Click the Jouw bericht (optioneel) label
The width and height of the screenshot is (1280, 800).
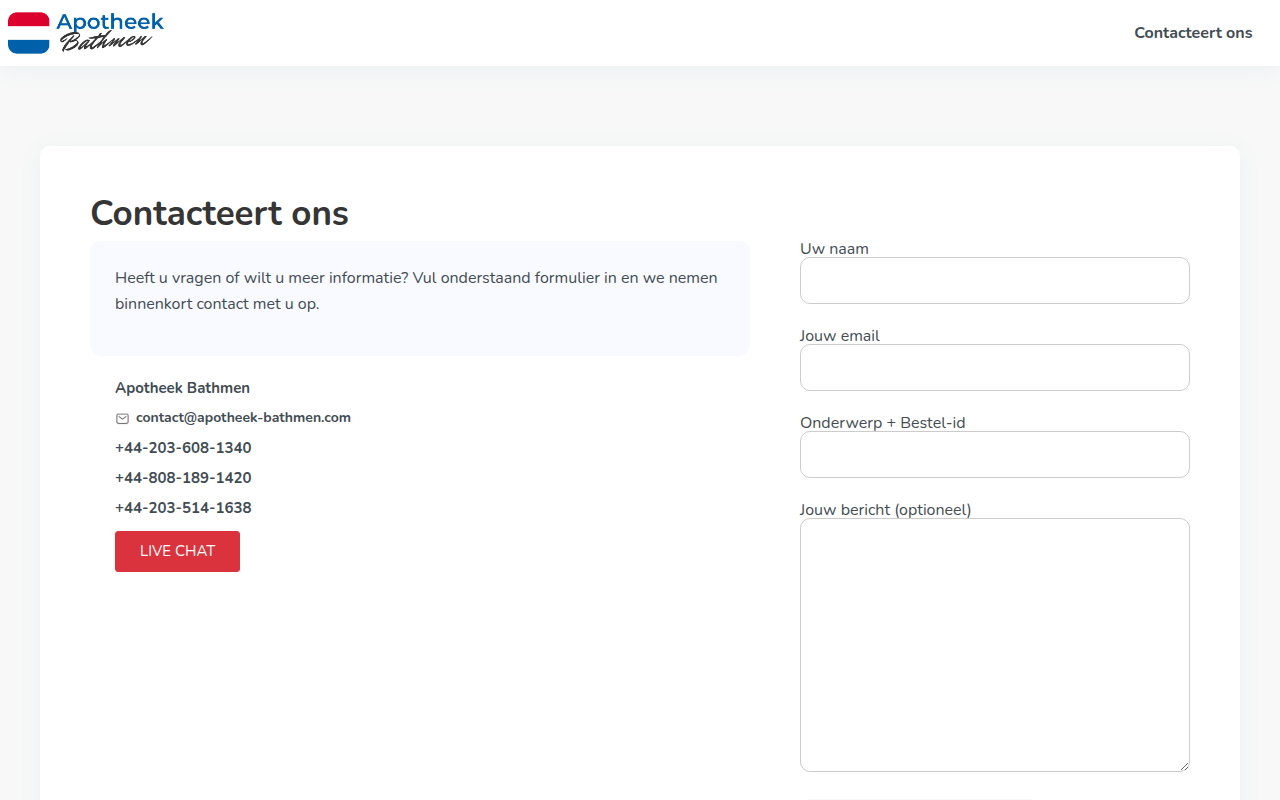tap(886, 510)
